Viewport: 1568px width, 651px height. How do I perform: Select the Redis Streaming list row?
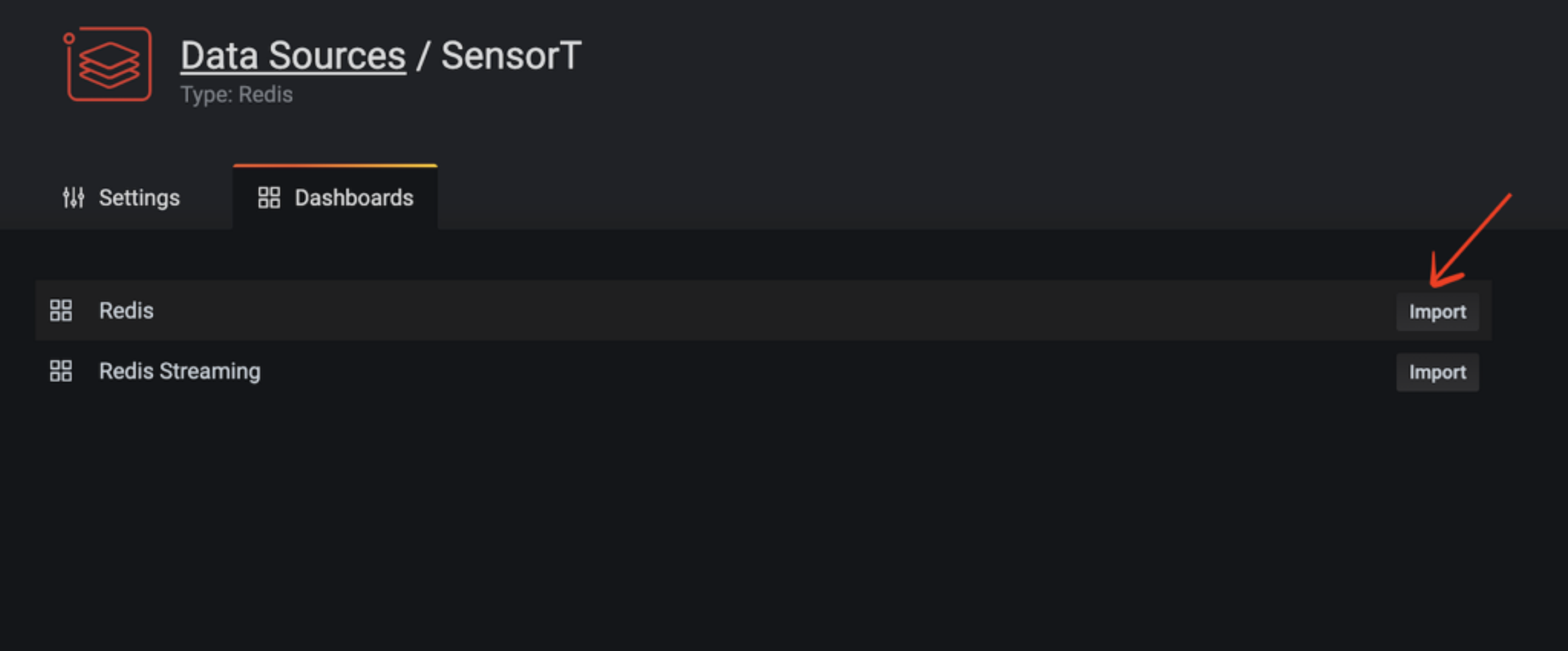(x=763, y=372)
